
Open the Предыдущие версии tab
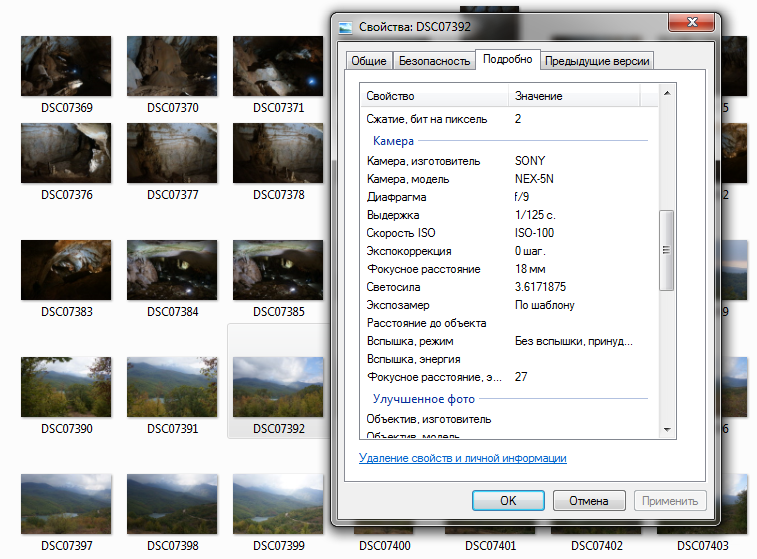(597, 61)
